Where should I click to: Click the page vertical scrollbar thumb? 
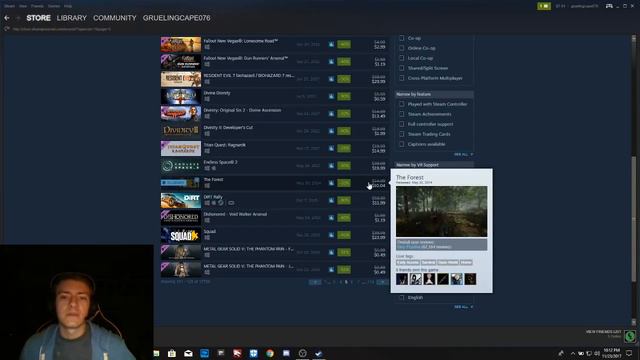(x=633, y=219)
